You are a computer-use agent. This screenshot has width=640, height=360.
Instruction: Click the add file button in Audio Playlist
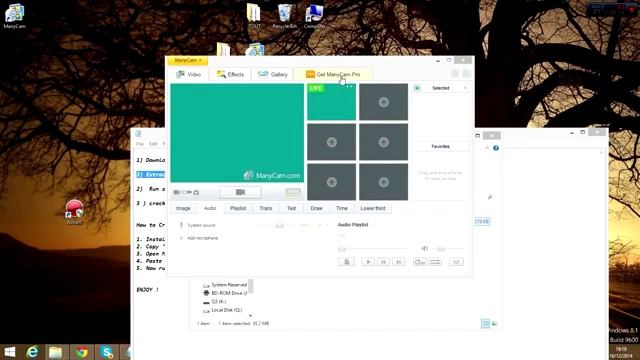click(347, 262)
